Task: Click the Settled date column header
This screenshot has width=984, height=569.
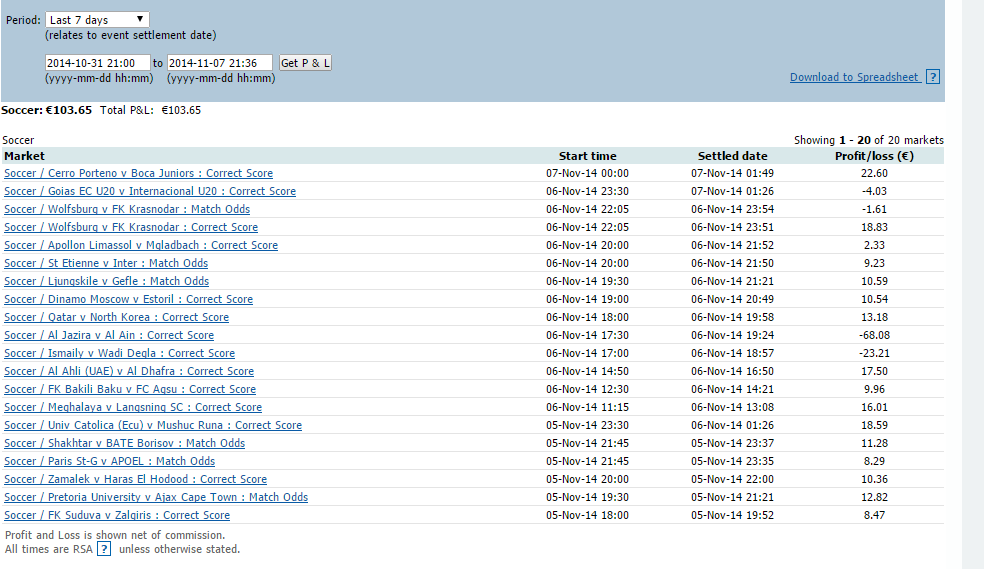Action: point(732,156)
